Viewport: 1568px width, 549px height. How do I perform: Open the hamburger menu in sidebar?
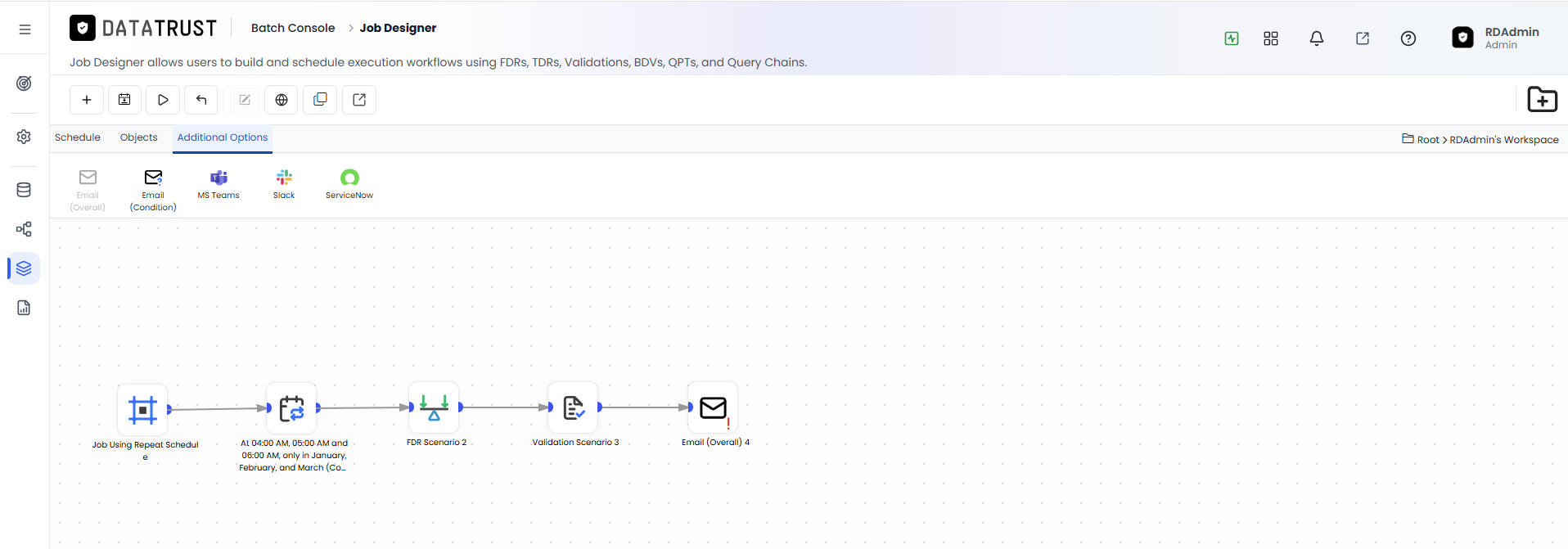coord(25,29)
